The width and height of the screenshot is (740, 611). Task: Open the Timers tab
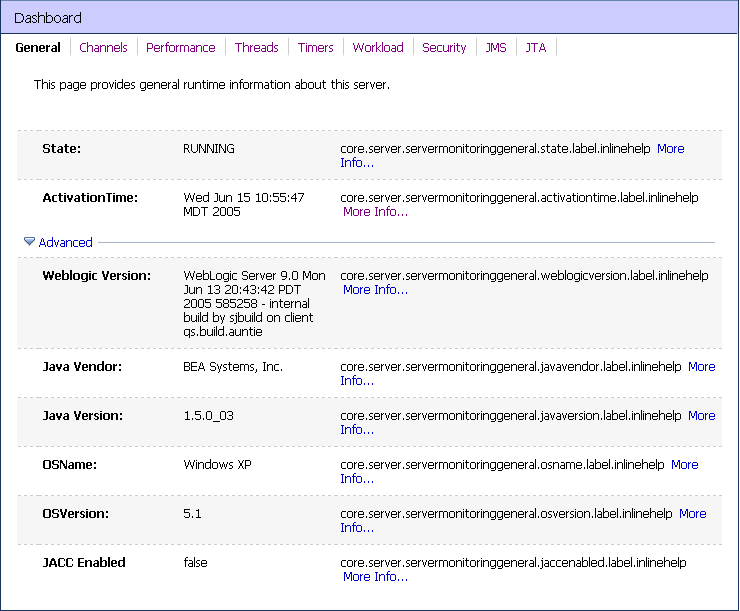click(x=315, y=48)
